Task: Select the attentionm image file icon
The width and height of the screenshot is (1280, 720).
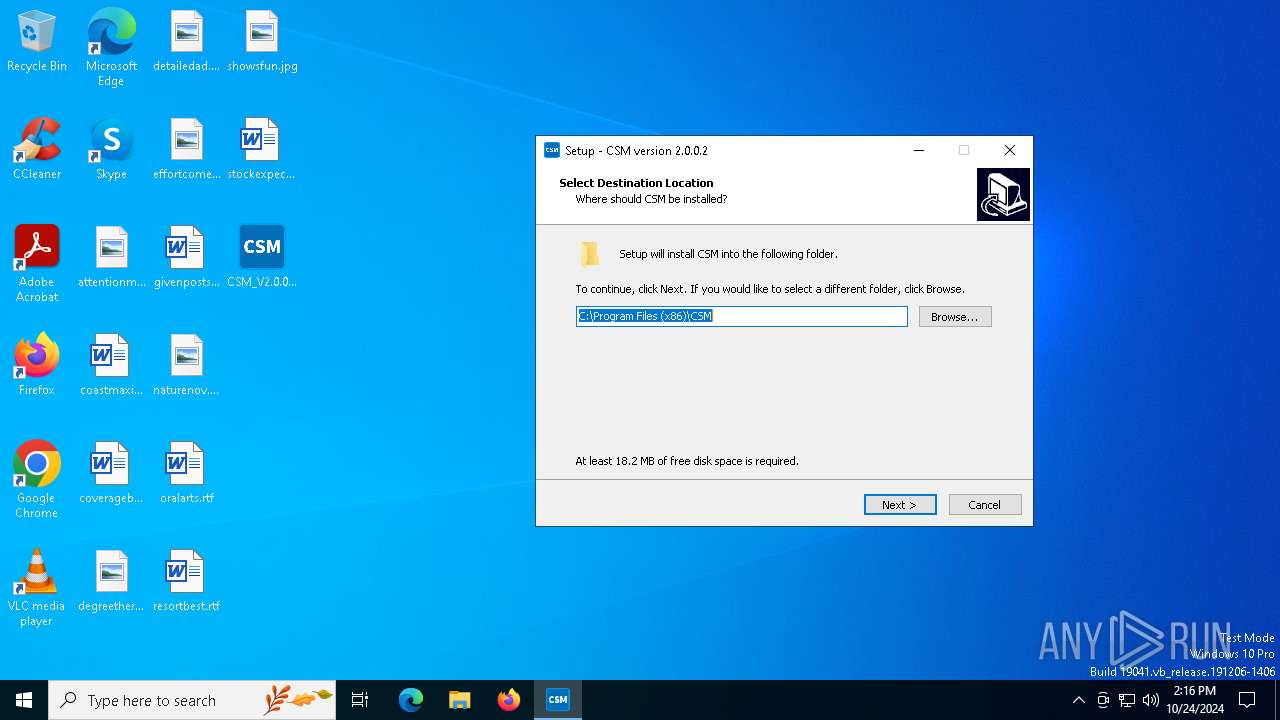Action: tap(111, 258)
